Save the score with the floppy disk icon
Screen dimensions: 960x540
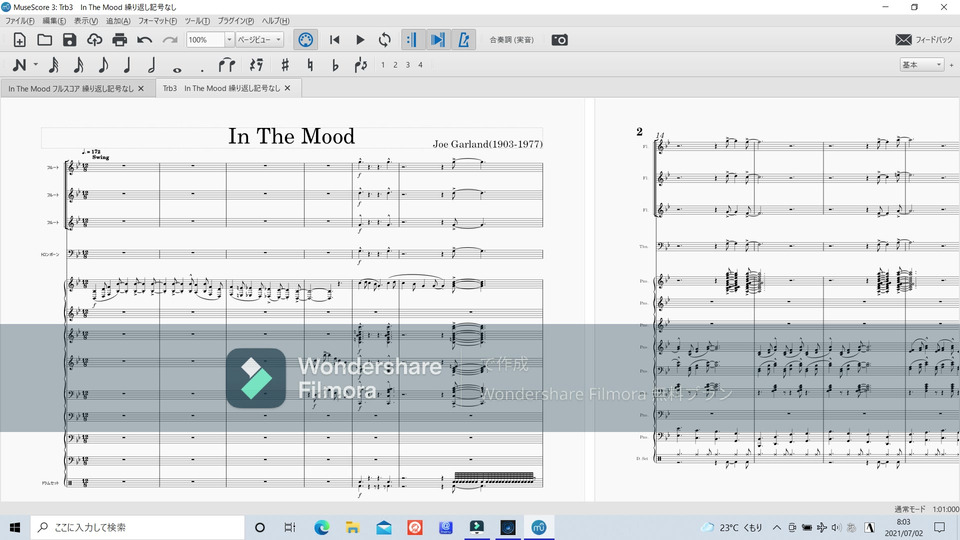point(69,40)
